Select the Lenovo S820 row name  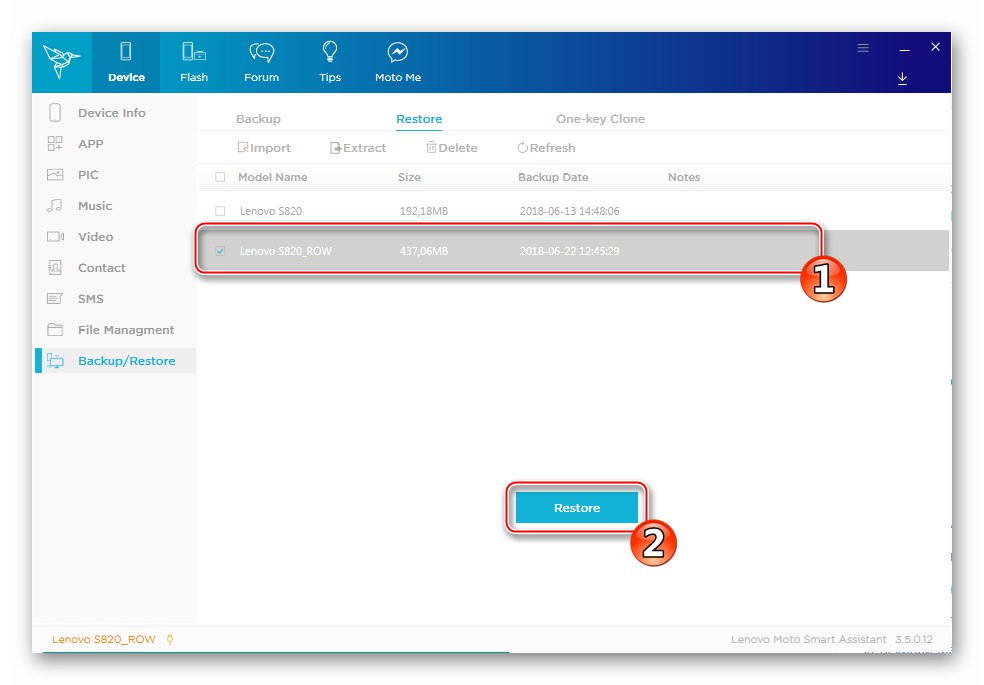[270, 211]
